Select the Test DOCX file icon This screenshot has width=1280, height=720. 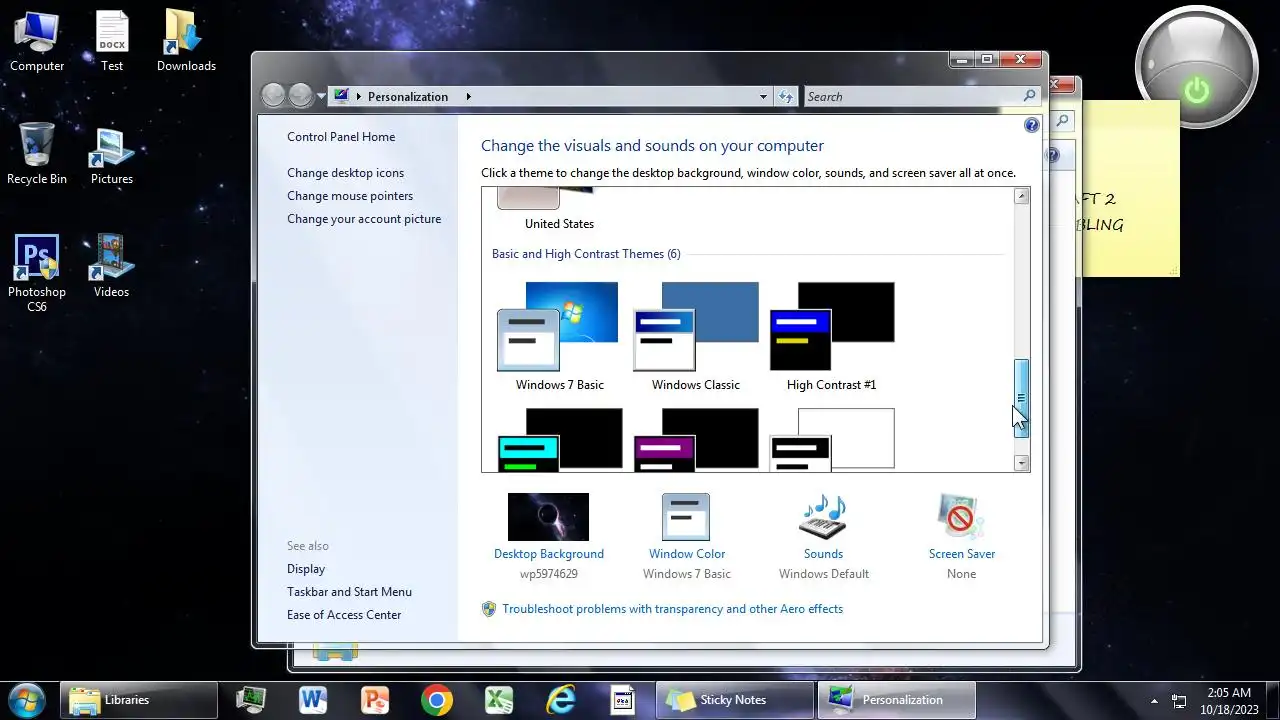[x=112, y=40]
